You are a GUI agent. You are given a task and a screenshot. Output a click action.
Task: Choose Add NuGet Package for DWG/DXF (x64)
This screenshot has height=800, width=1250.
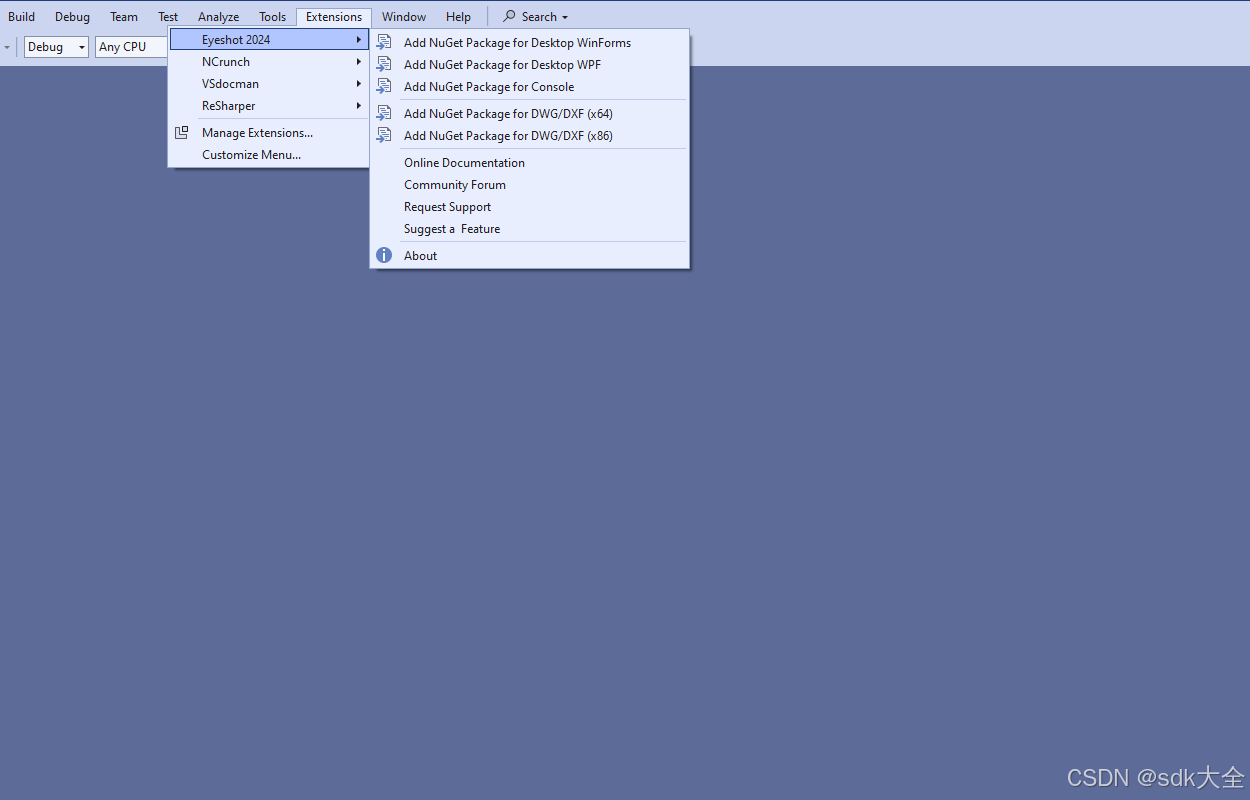530,113
